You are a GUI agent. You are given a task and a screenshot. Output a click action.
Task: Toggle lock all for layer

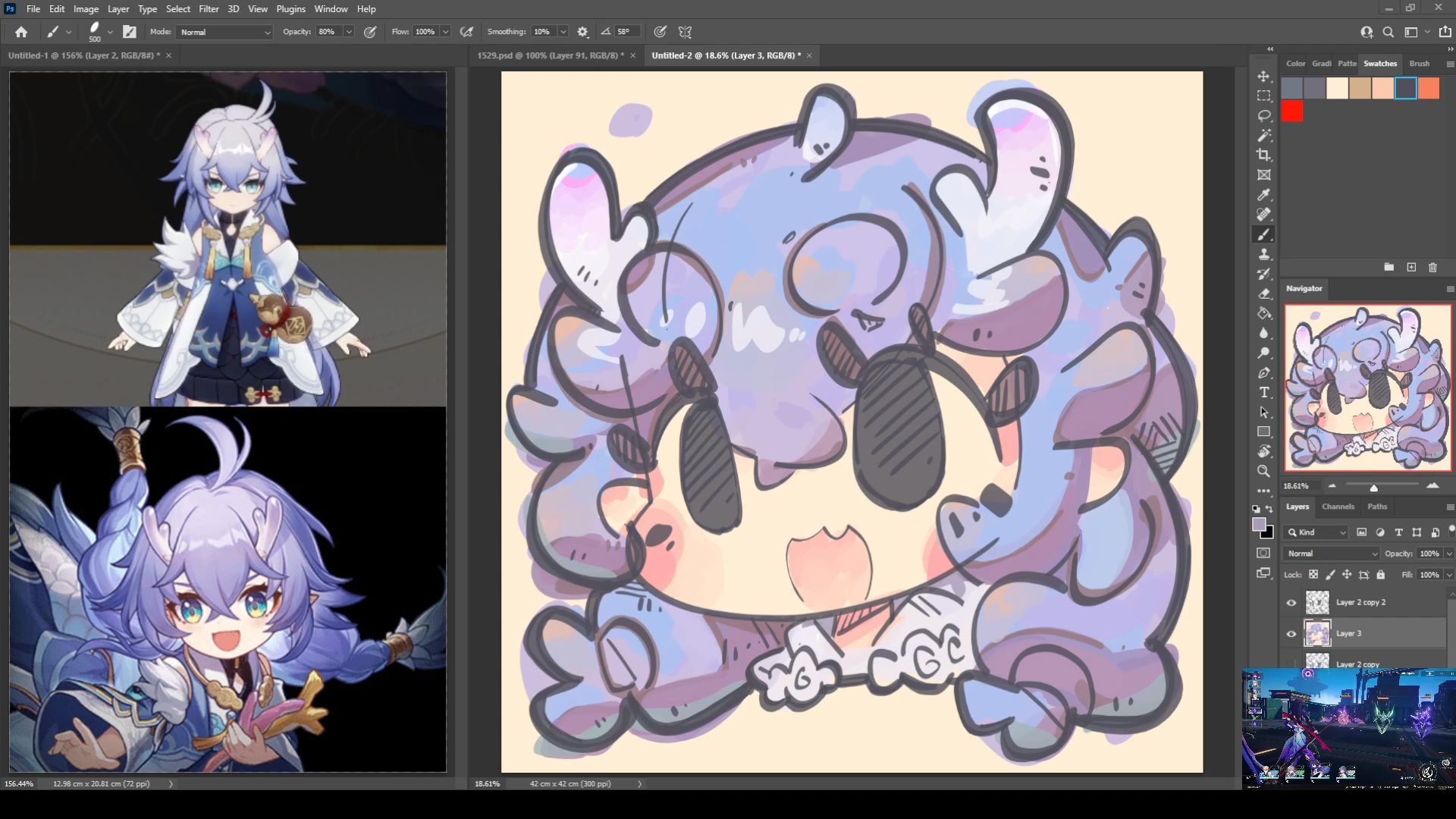1380,575
